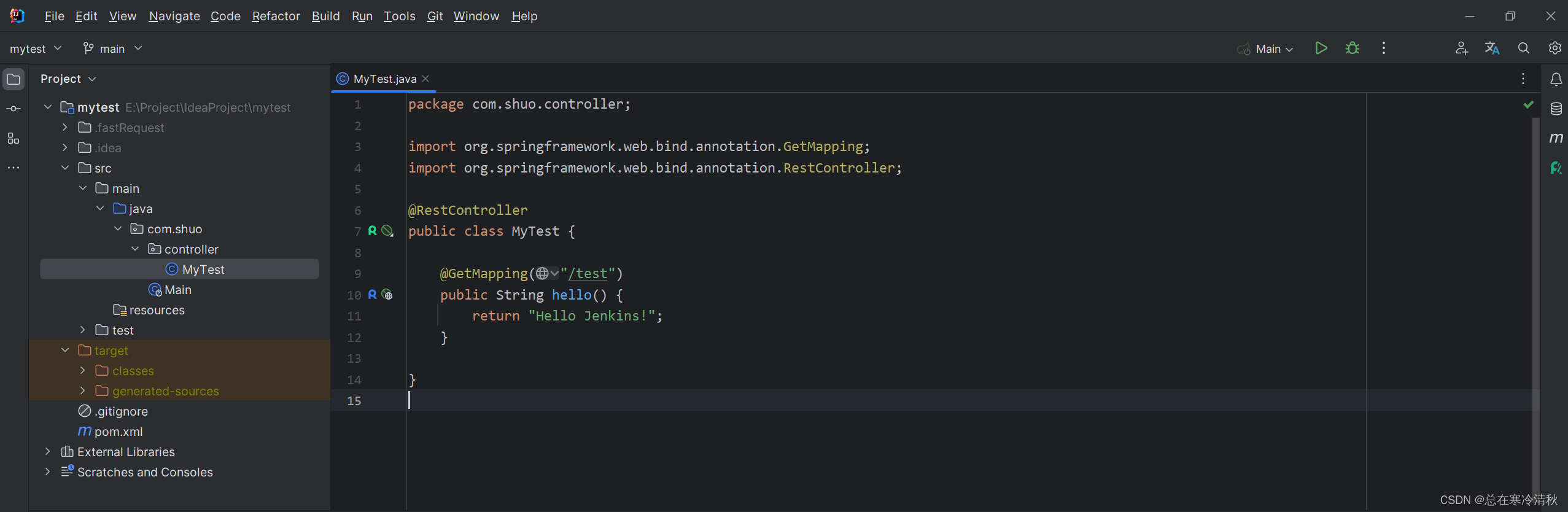Viewport: 1568px width, 512px height.
Task: Open Fast Request plugin panel
Action: pyautogui.click(x=1556, y=168)
